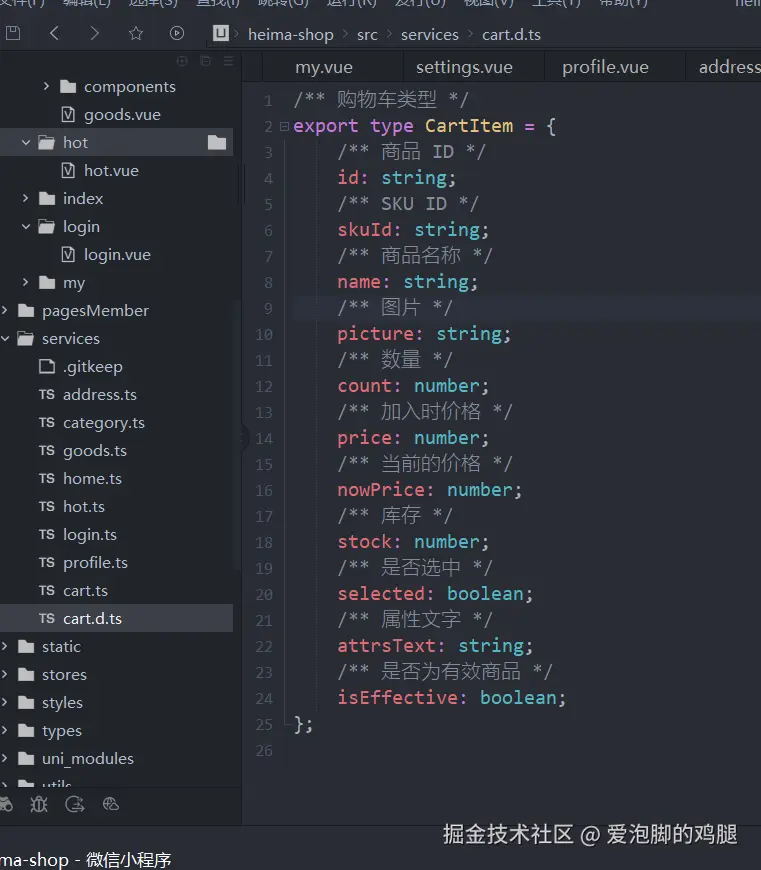The width and height of the screenshot is (761, 870).
Task: Click the uni_modules folder icon
Action: 26,758
